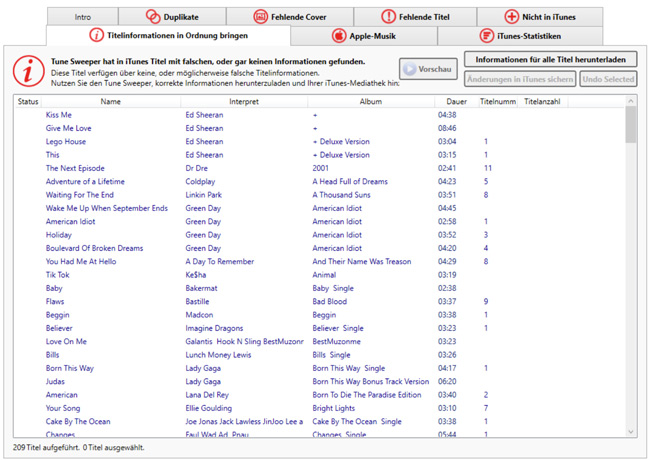This screenshot has width=650, height=460.
Task: Select the Love On Me track
Action: click(66, 341)
